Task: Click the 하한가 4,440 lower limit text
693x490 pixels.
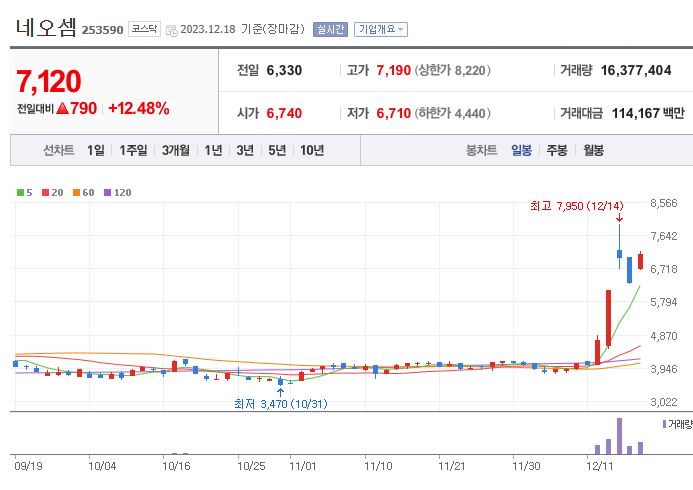Action: click(x=452, y=113)
